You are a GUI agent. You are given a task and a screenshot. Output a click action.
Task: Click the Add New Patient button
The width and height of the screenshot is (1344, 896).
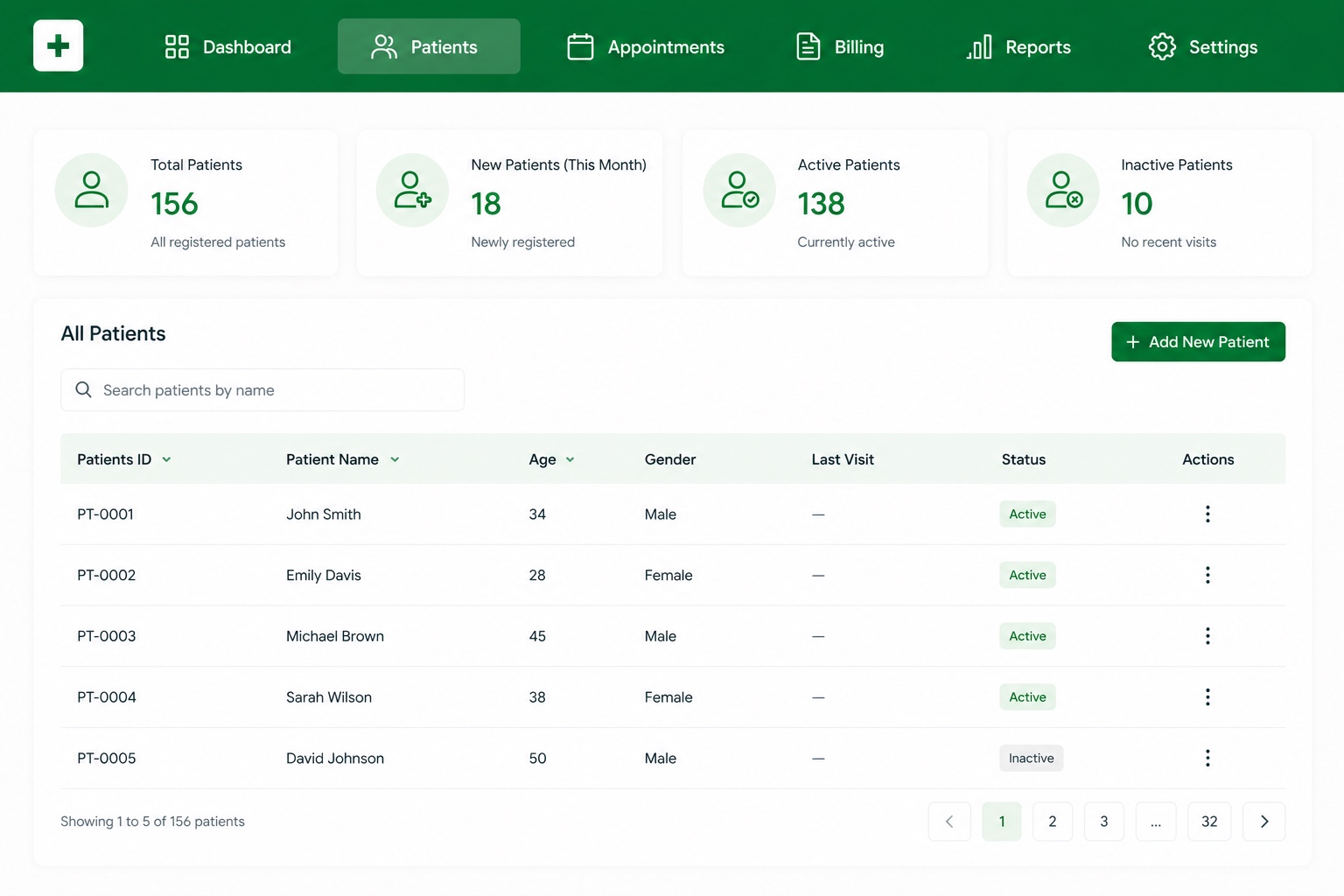pyautogui.click(x=1198, y=341)
